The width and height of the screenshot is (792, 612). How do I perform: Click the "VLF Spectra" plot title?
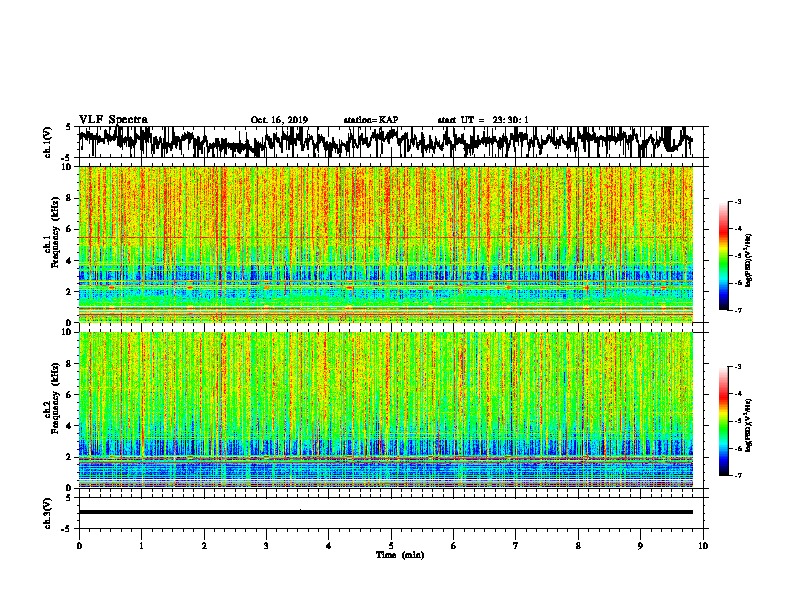pos(113,120)
